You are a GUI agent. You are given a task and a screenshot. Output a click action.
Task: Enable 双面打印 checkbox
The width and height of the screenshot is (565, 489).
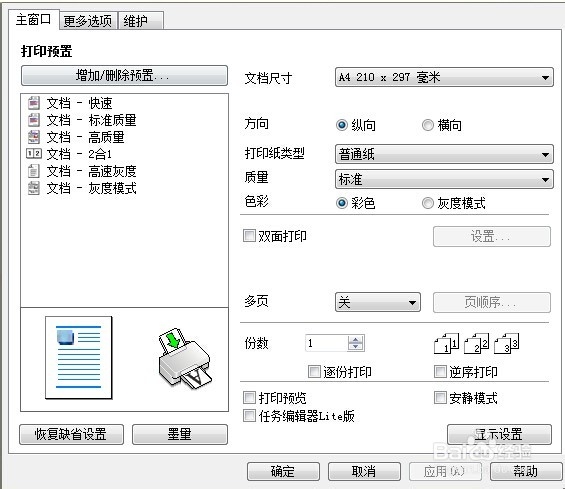coord(249,236)
